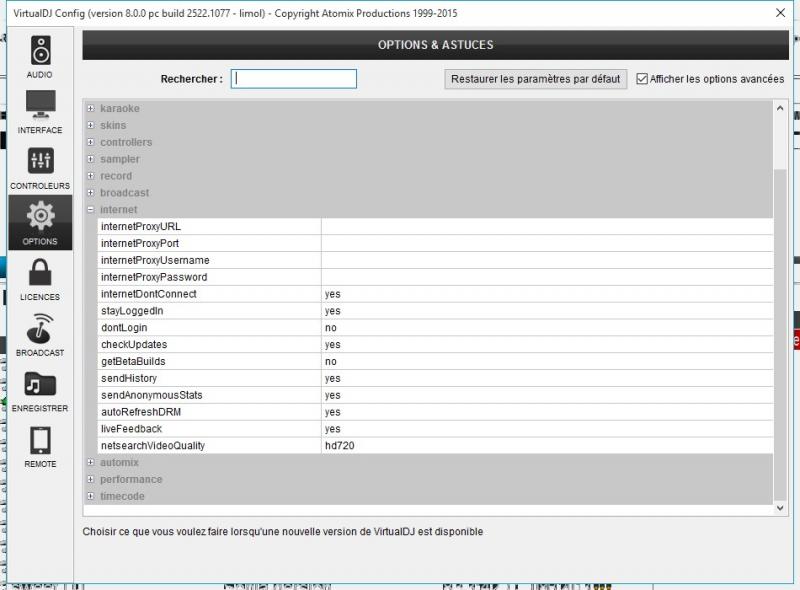The image size is (800, 590).
Task: Select the liveFeedback option
Action: (435, 429)
